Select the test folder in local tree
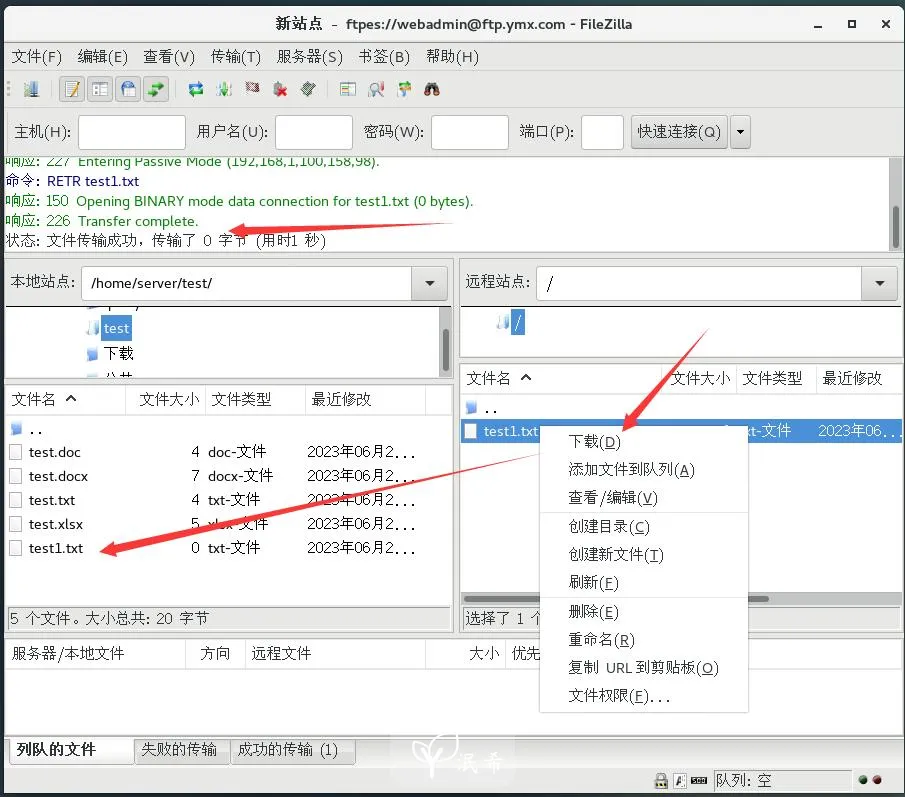This screenshot has width=905, height=797. (x=116, y=328)
